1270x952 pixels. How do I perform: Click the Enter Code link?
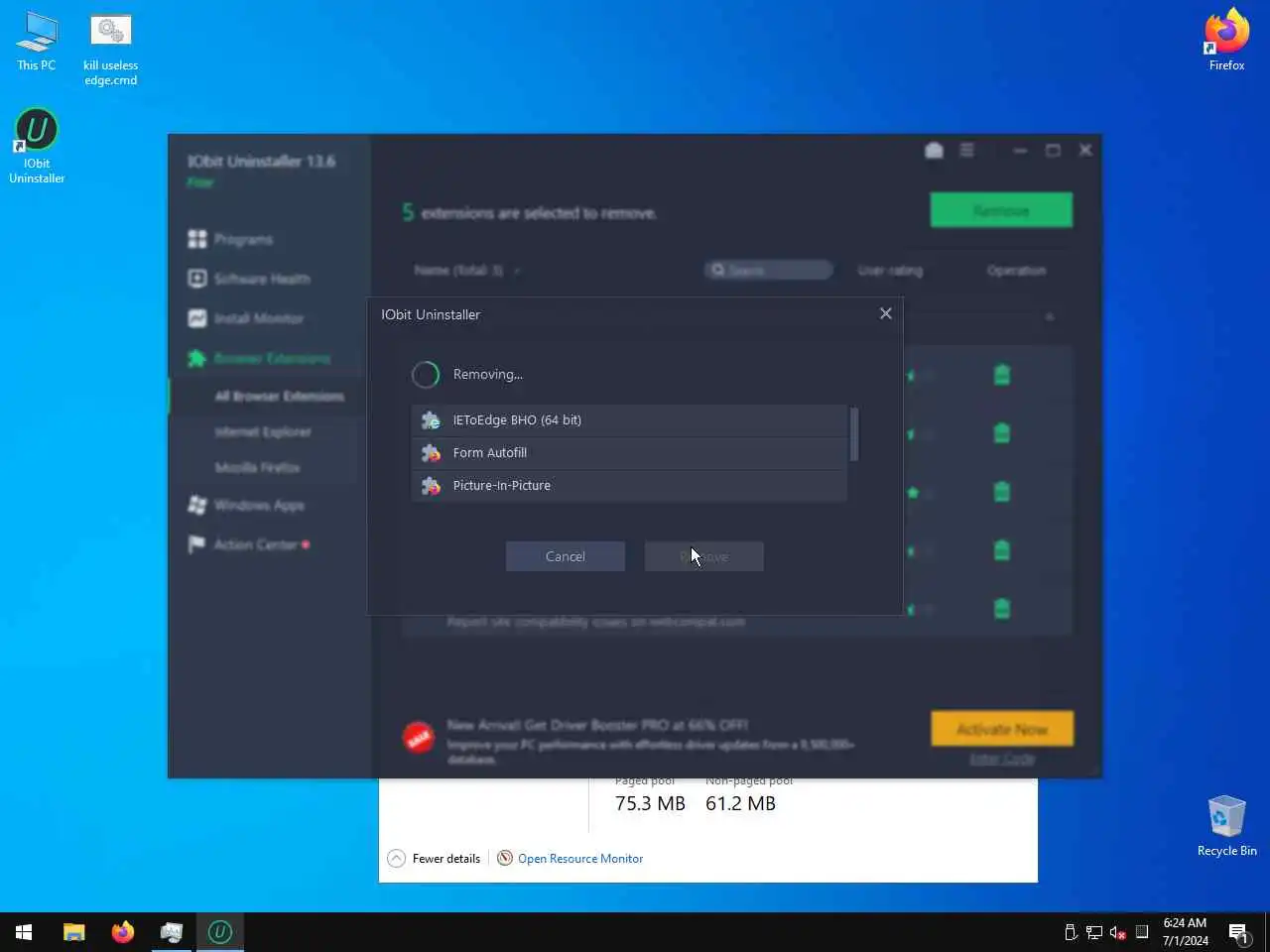[1002, 759]
